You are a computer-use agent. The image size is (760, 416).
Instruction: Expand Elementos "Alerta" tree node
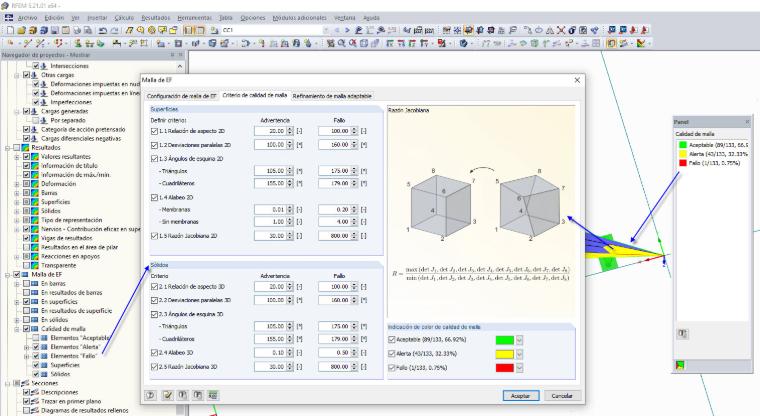tap(27, 347)
